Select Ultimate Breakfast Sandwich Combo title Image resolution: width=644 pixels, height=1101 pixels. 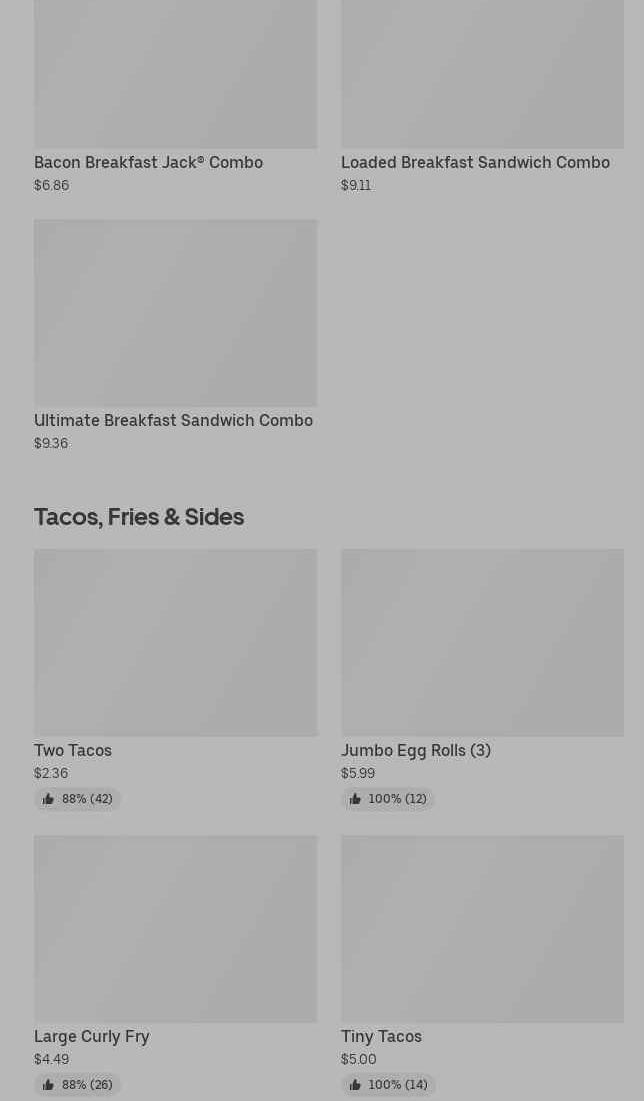coord(173,420)
